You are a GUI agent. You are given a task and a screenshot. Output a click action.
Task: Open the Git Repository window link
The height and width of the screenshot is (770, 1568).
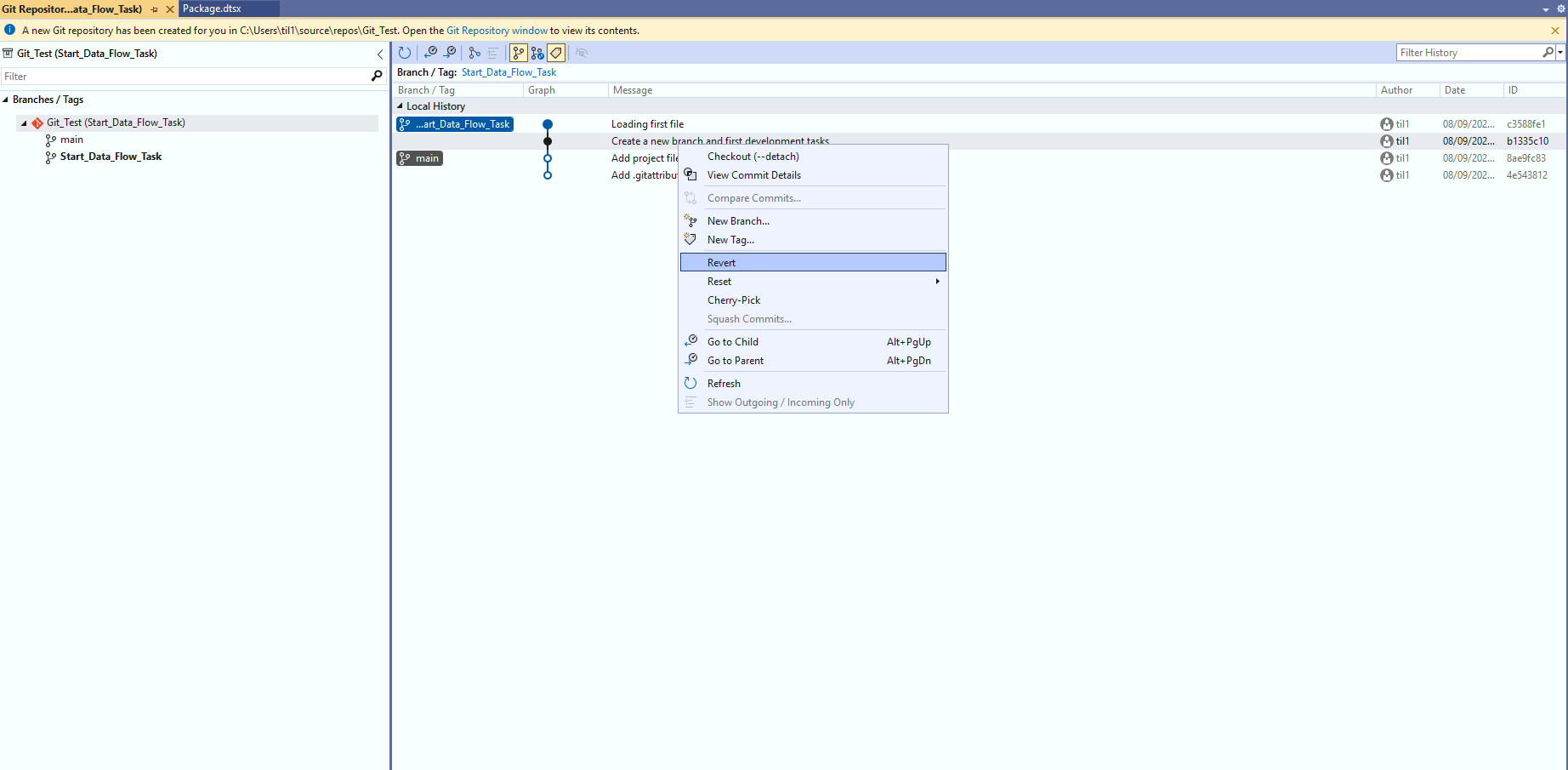(497, 31)
